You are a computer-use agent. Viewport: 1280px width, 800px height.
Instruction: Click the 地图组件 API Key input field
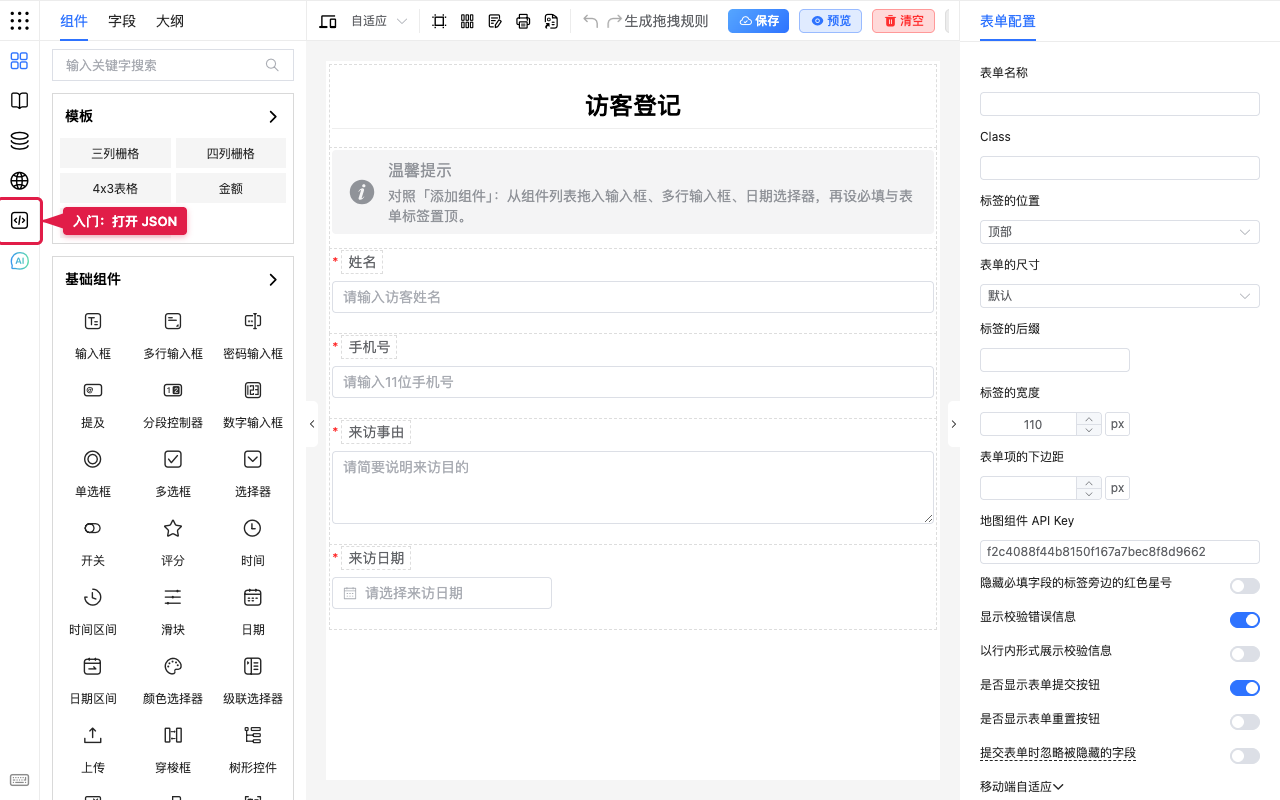point(1120,552)
